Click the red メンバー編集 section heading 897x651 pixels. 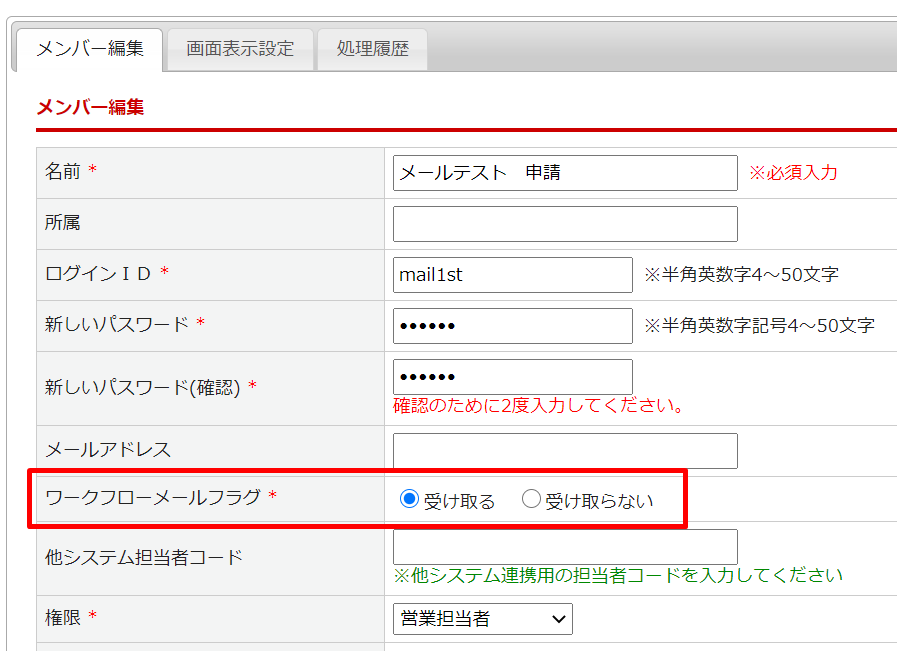[90, 107]
